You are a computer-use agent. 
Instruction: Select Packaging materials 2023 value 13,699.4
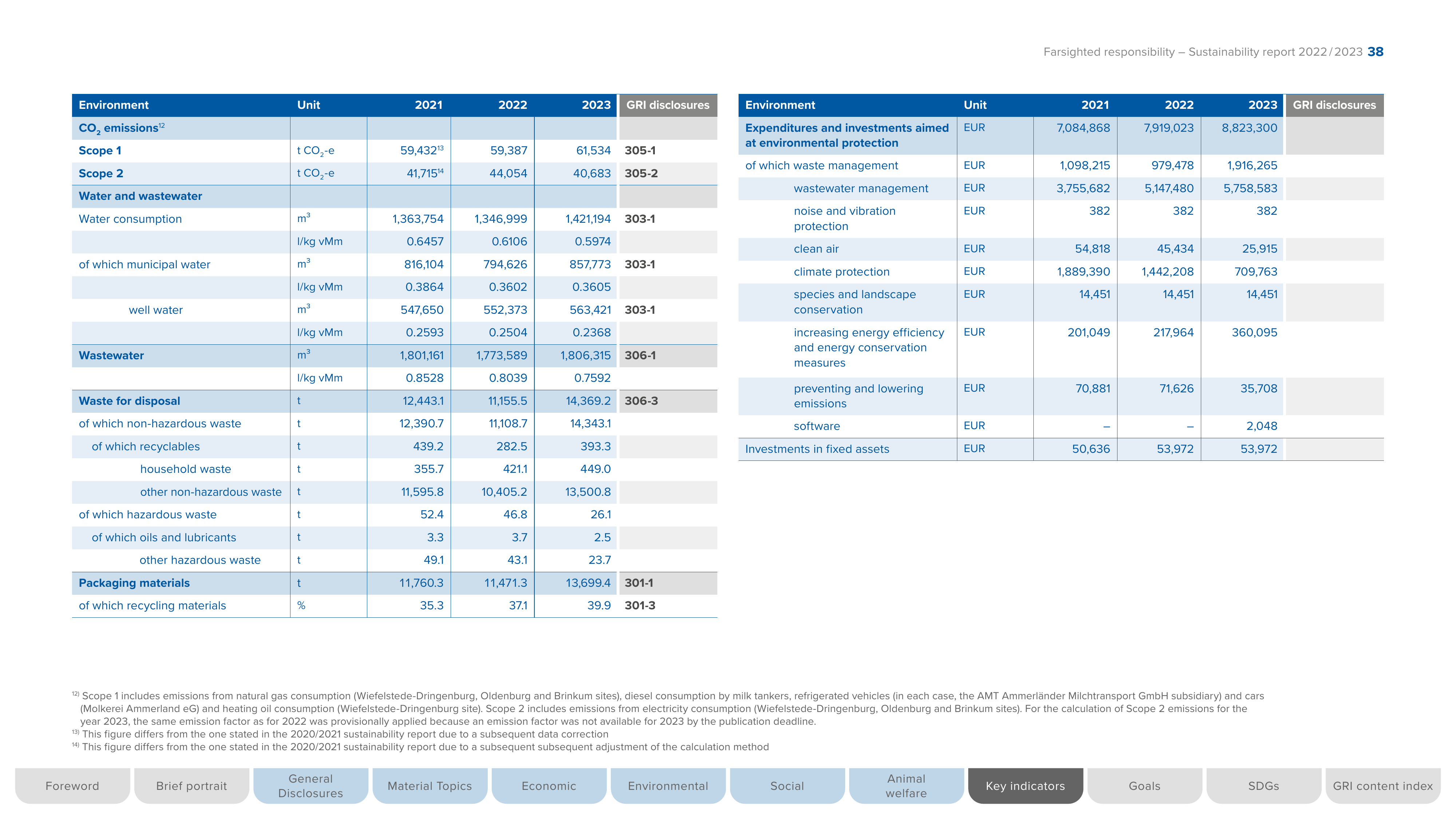(588, 583)
